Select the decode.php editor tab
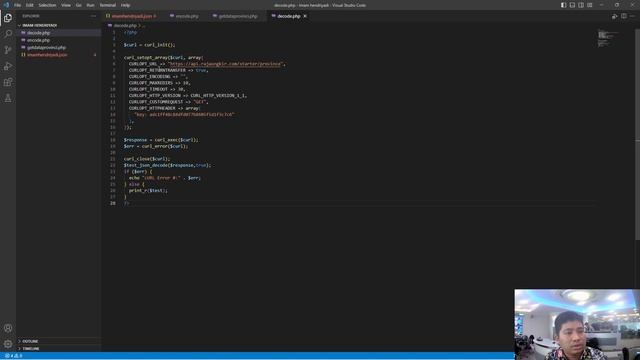Screen dimensions: 640x360 click(288, 16)
